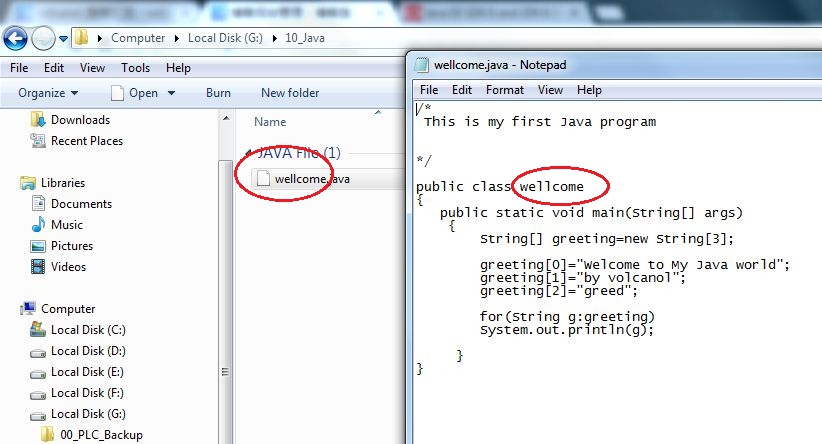Screen dimensions: 822x444
Task: Open Videos library
Action: click(68, 267)
